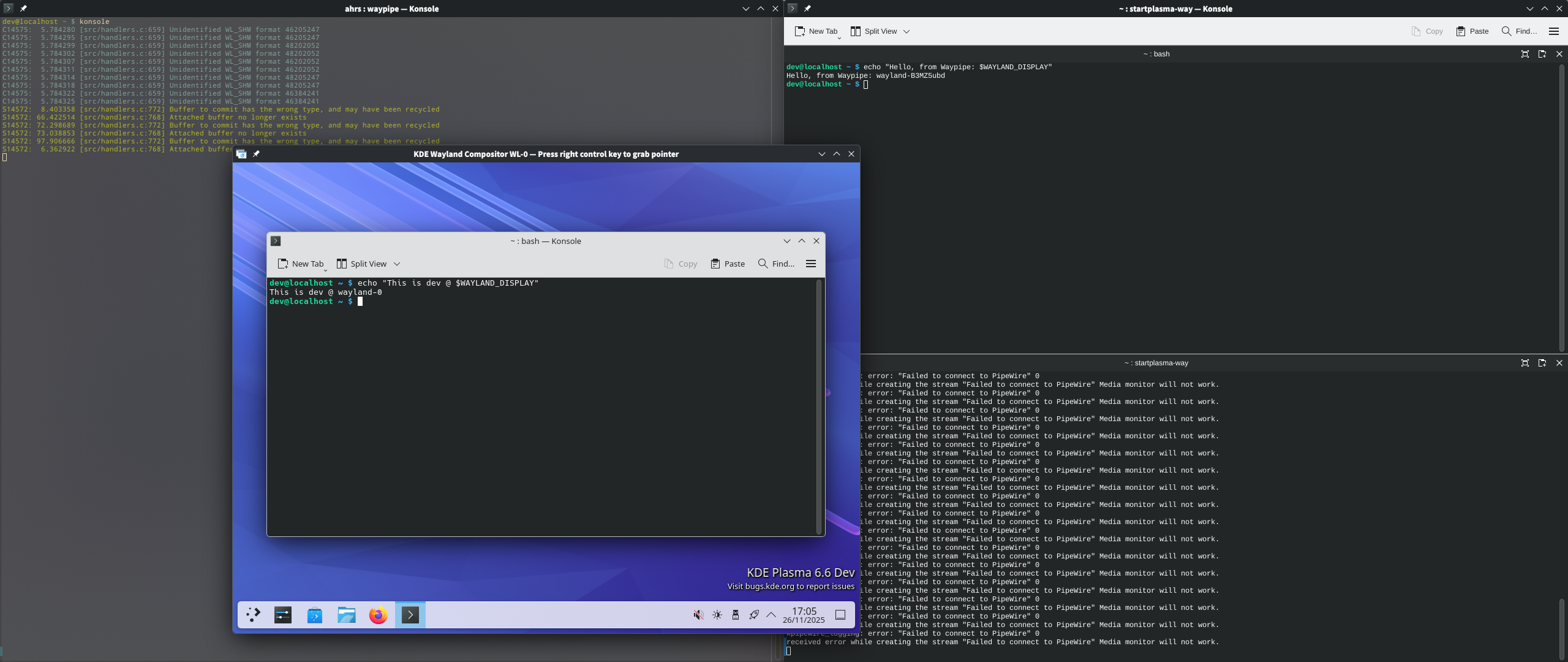Screen dimensions: 1568x662
Task: Maximize the '~ : bash' split pane
Action: [1525, 54]
